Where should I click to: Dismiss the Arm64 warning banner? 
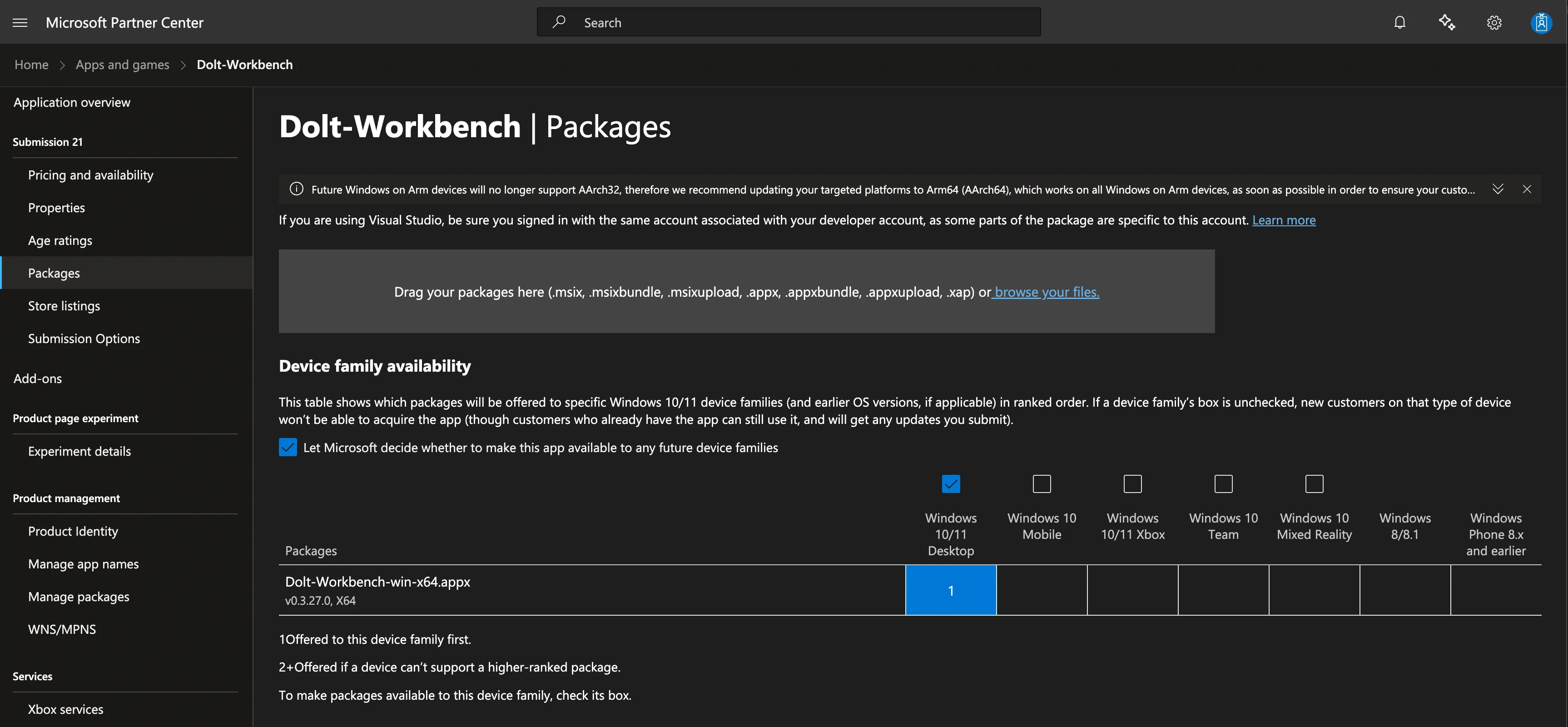(1527, 189)
